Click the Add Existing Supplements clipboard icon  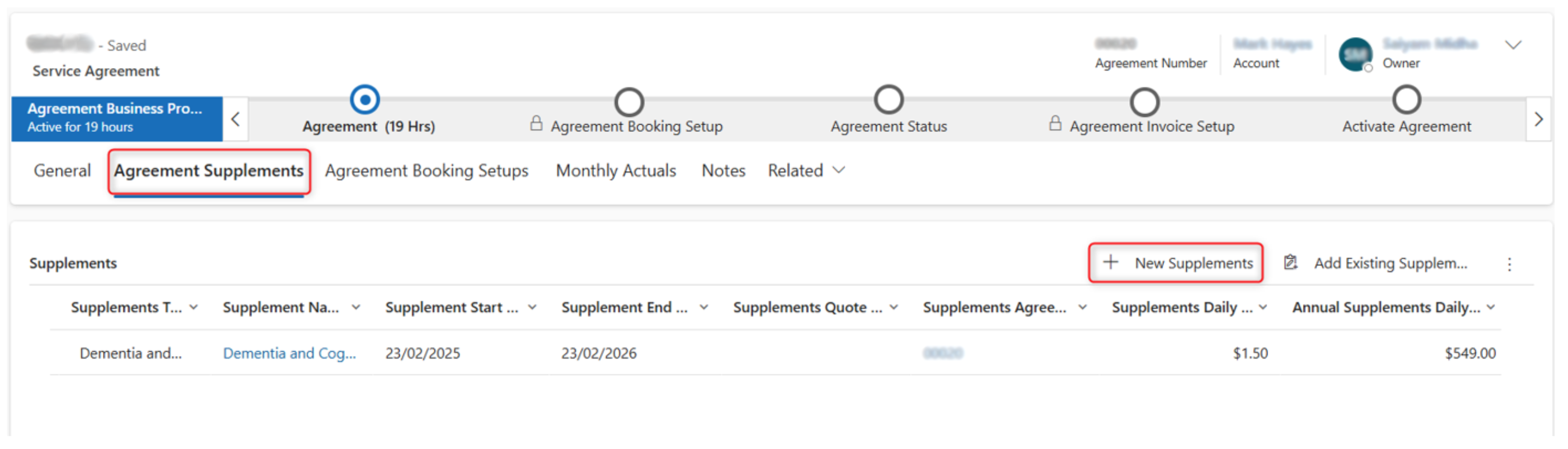[x=1290, y=263]
